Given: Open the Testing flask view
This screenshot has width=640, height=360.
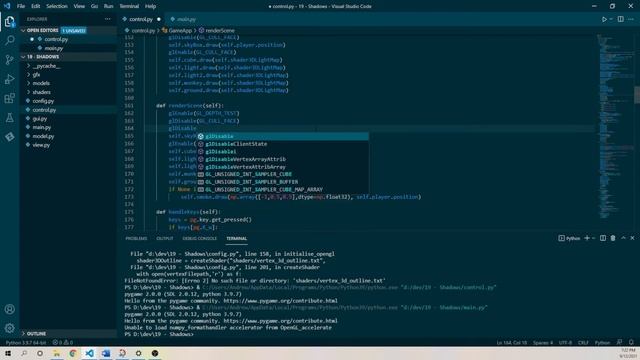Looking at the screenshot, I should 9,118.
